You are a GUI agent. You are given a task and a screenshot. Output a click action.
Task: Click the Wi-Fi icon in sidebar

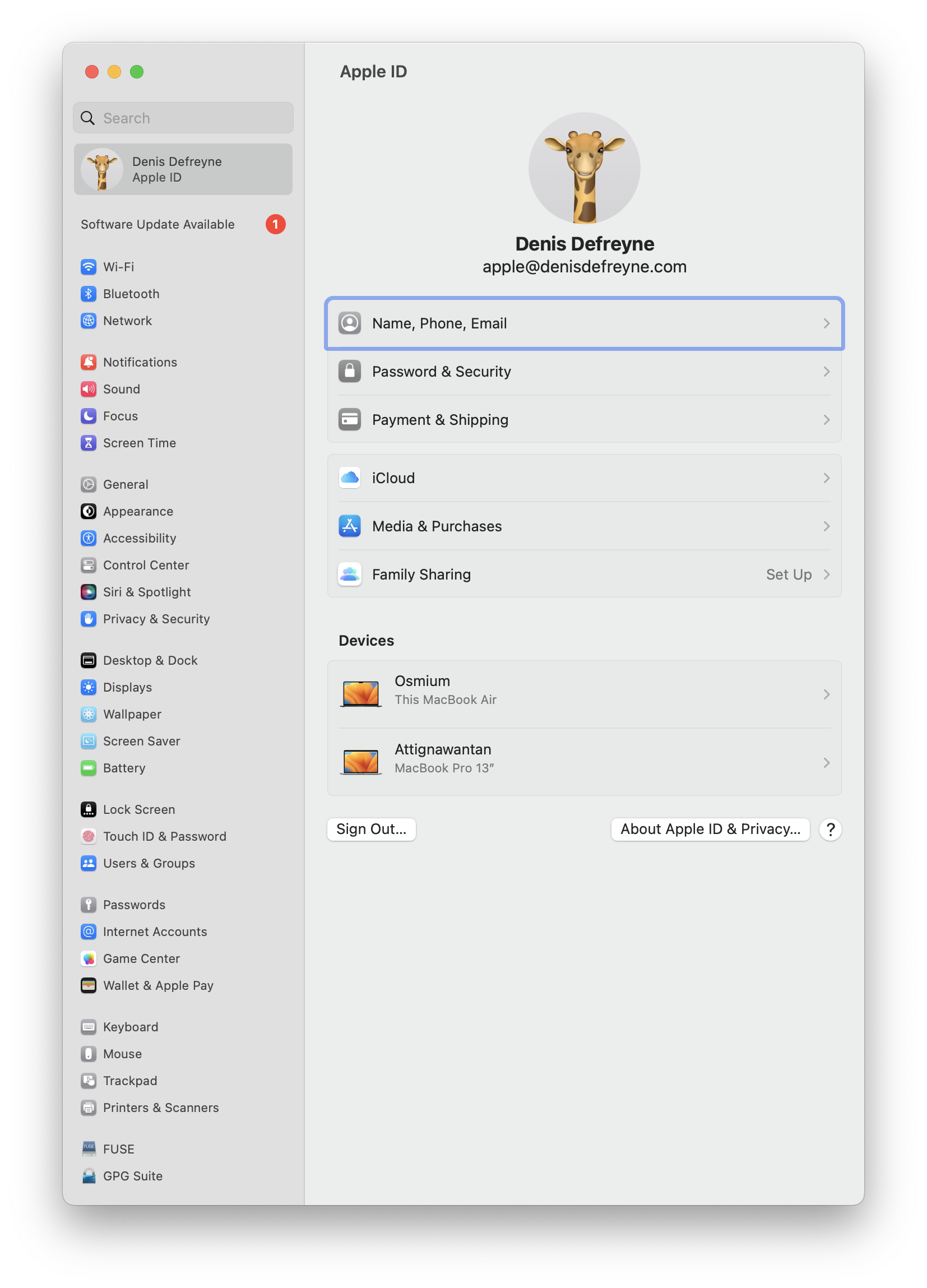click(x=89, y=267)
